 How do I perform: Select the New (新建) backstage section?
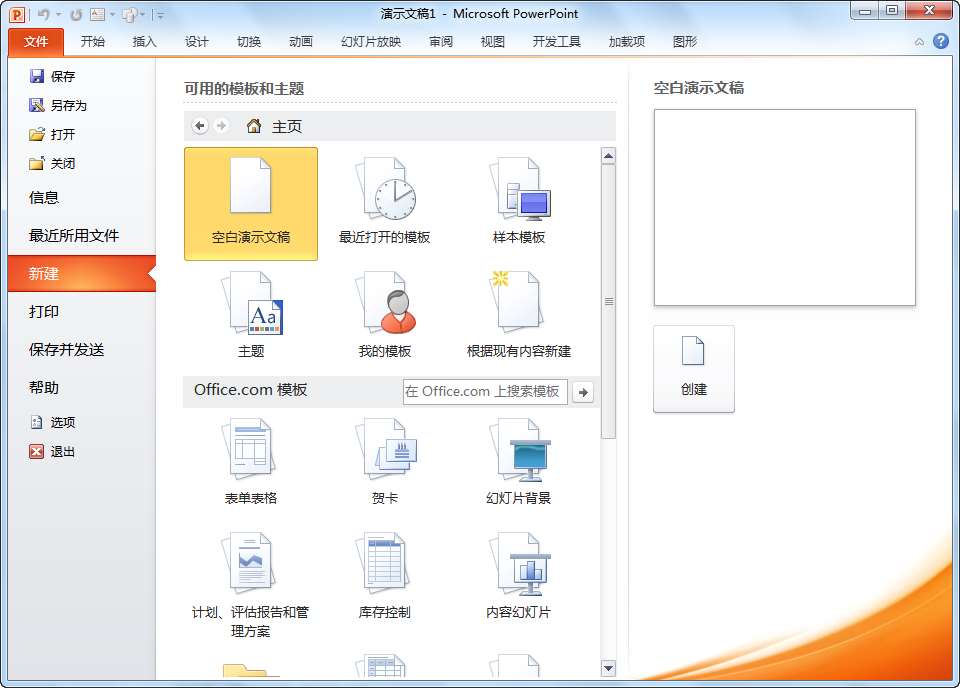pos(82,274)
